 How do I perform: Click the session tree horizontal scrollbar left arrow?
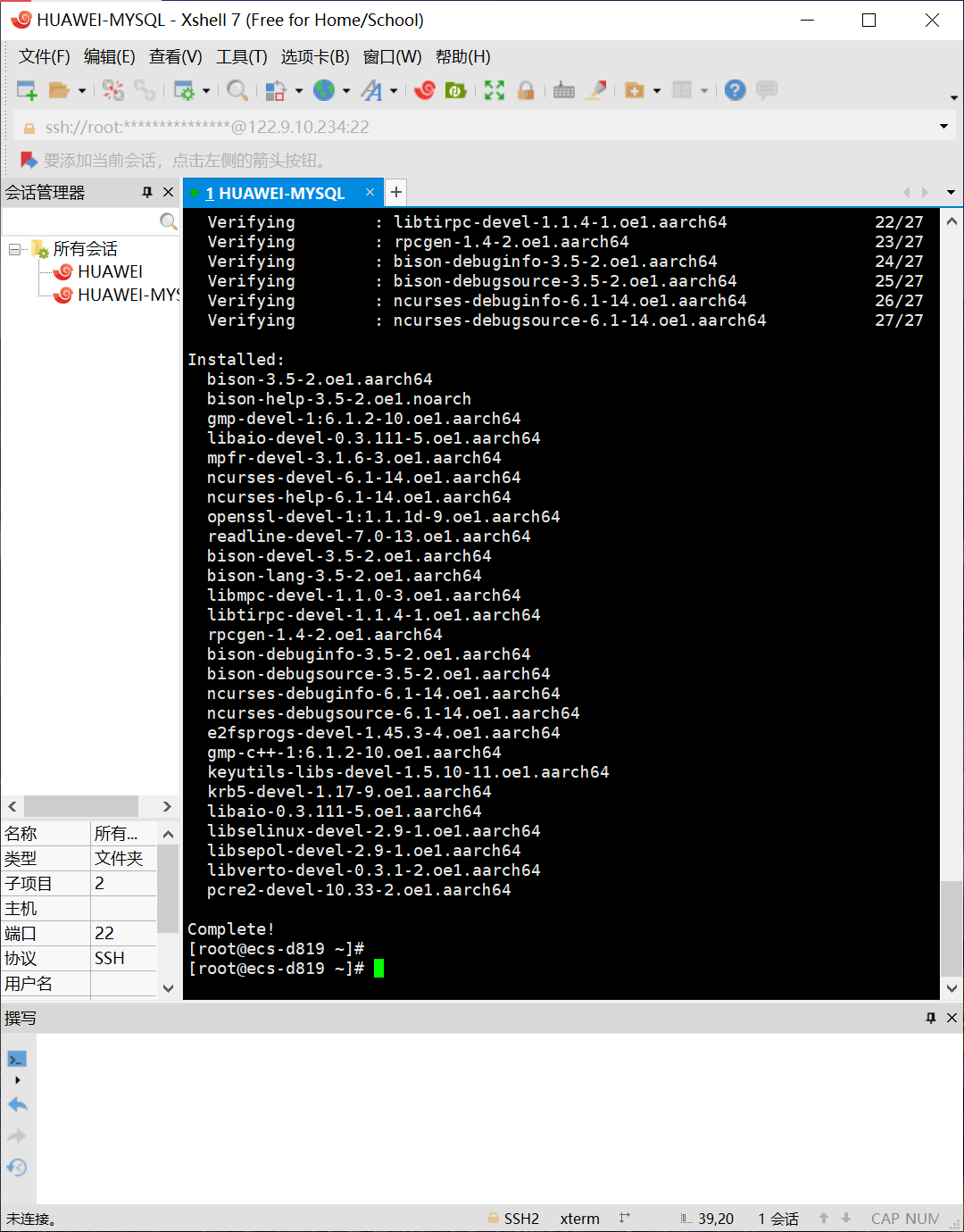[12, 806]
